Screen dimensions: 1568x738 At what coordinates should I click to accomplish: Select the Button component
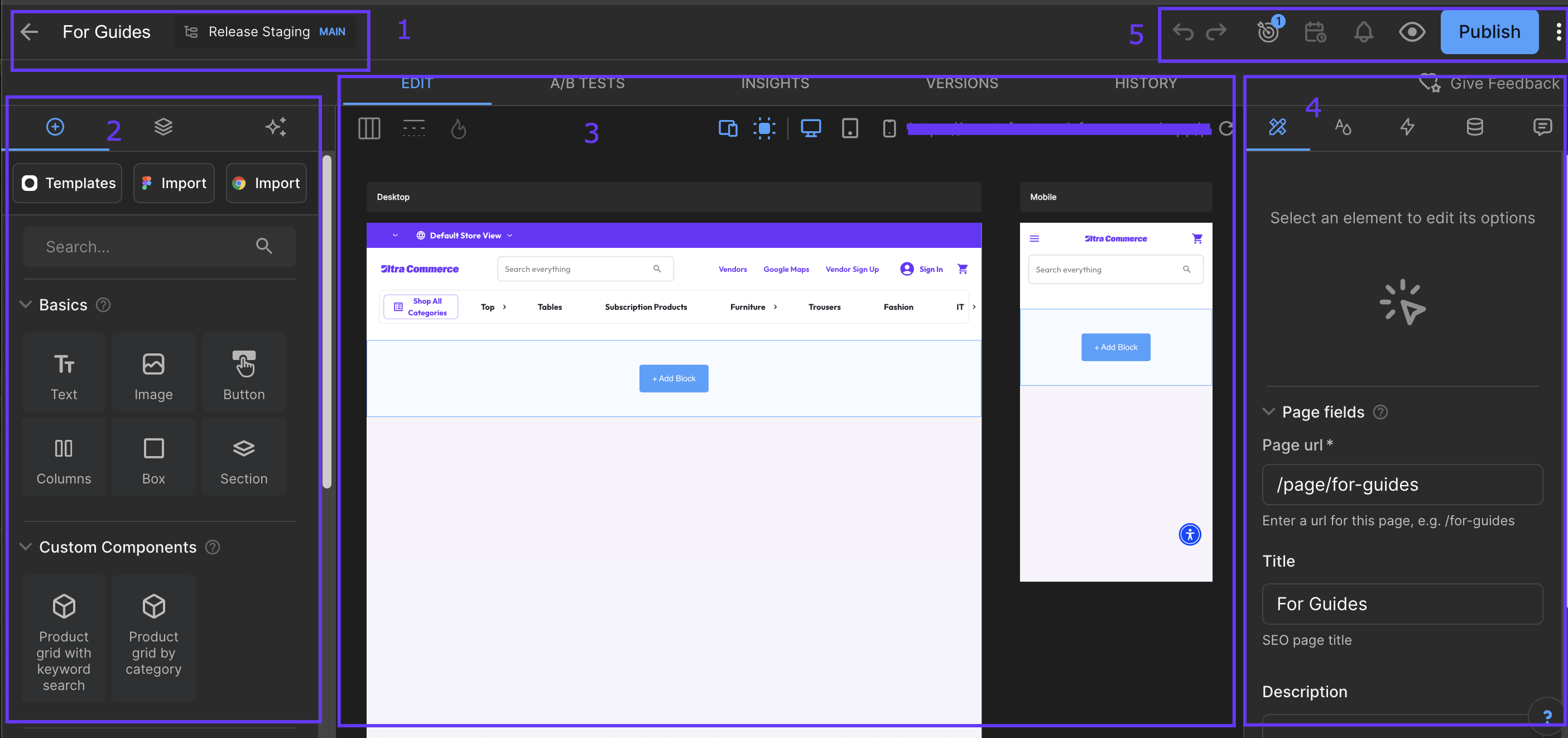point(243,372)
